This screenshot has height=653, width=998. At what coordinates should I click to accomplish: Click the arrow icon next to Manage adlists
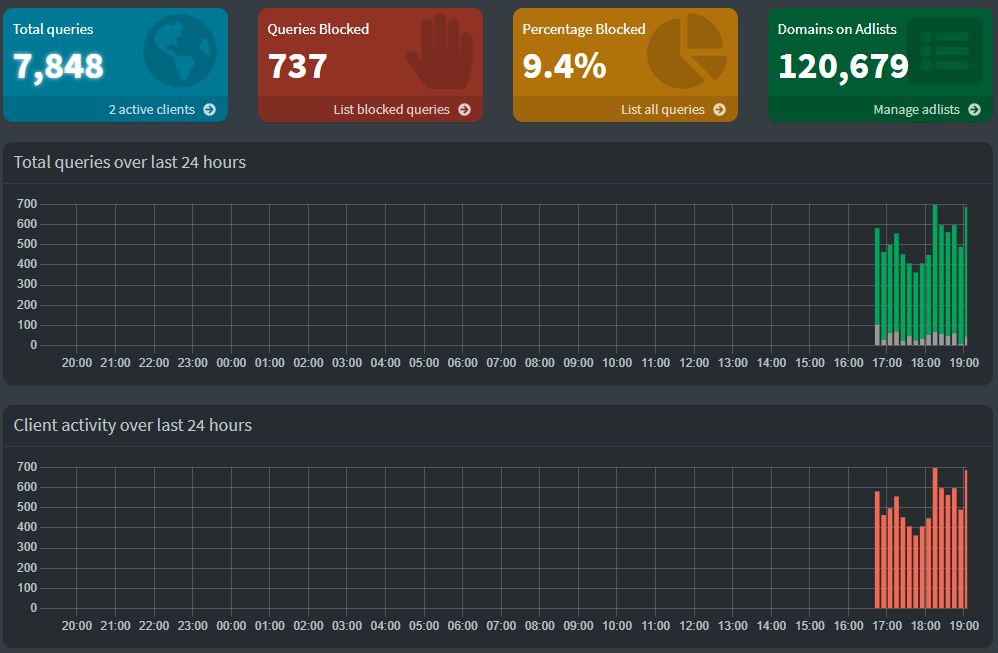point(974,109)
